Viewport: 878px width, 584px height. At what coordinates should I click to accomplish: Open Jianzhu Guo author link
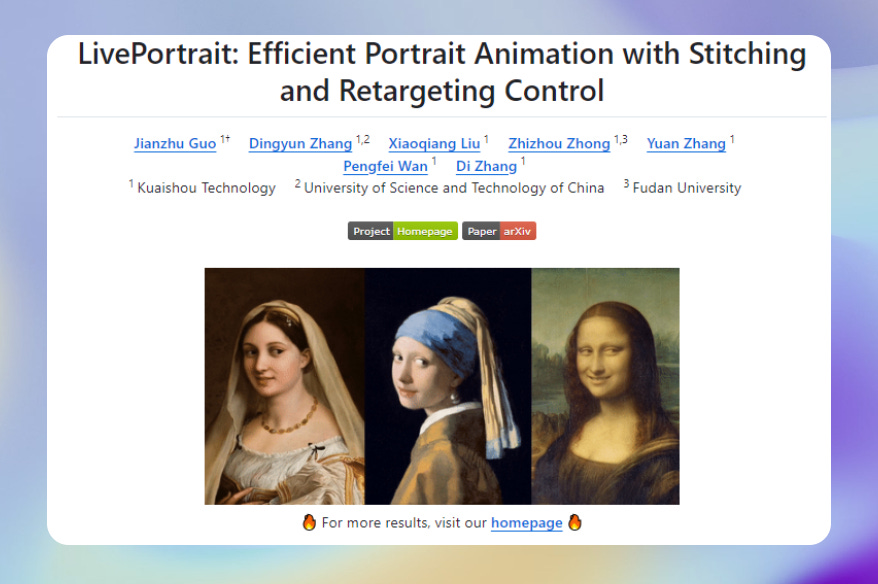175,143
